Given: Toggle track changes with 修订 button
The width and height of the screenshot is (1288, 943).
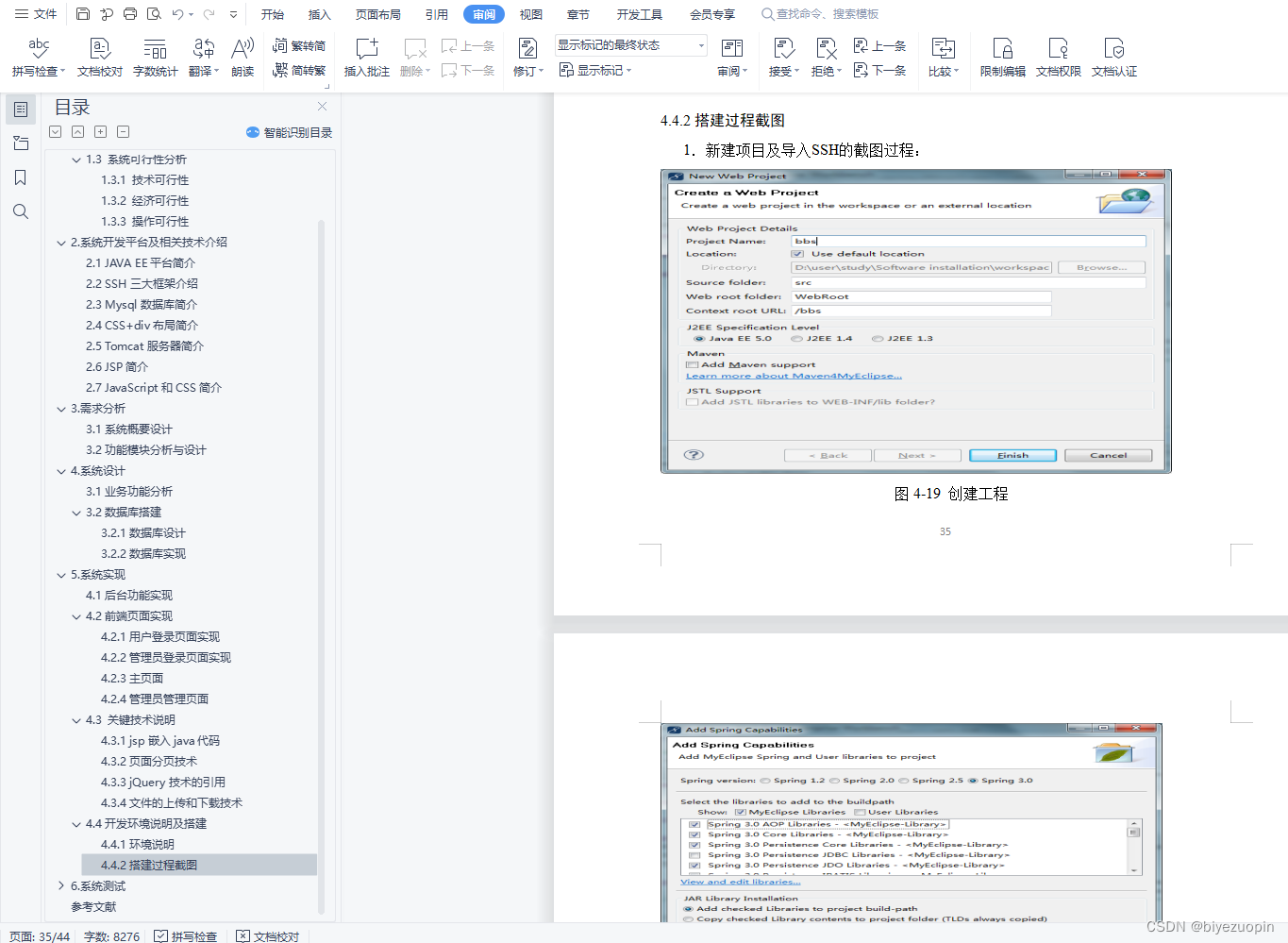Looking at the screenshot, I should tap(528, 57).
